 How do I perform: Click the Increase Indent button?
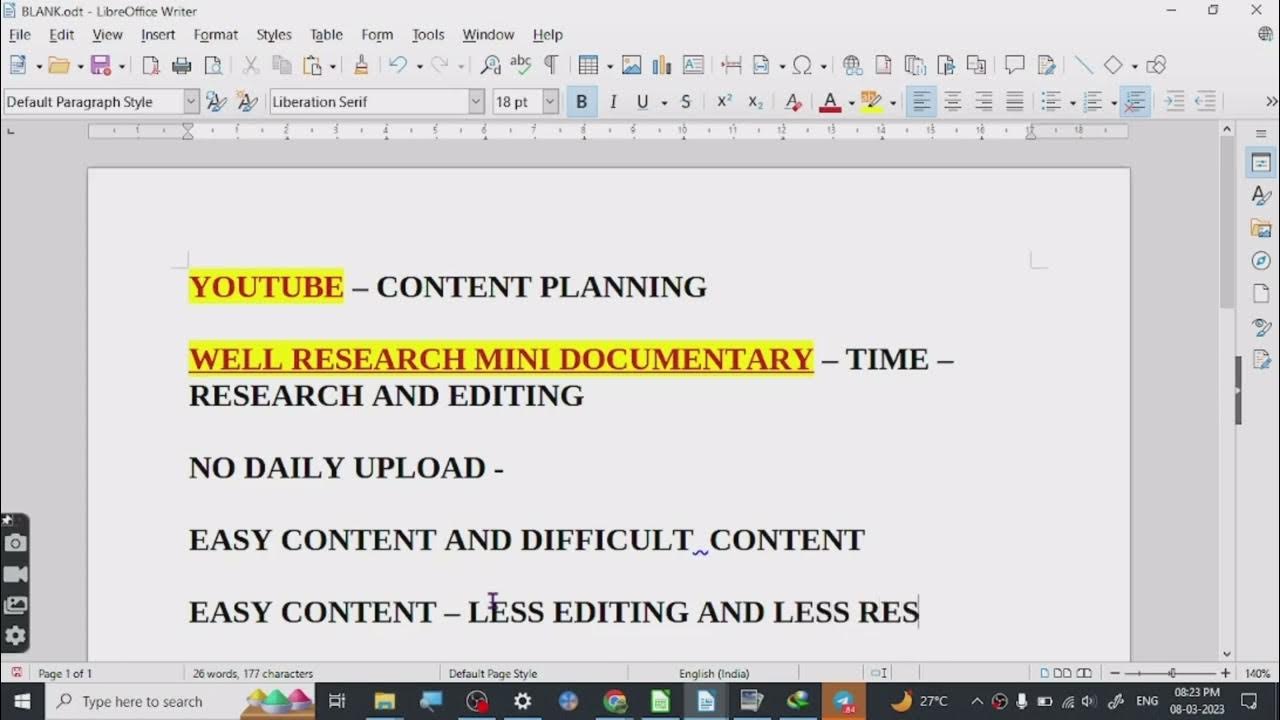point(1175,101)
